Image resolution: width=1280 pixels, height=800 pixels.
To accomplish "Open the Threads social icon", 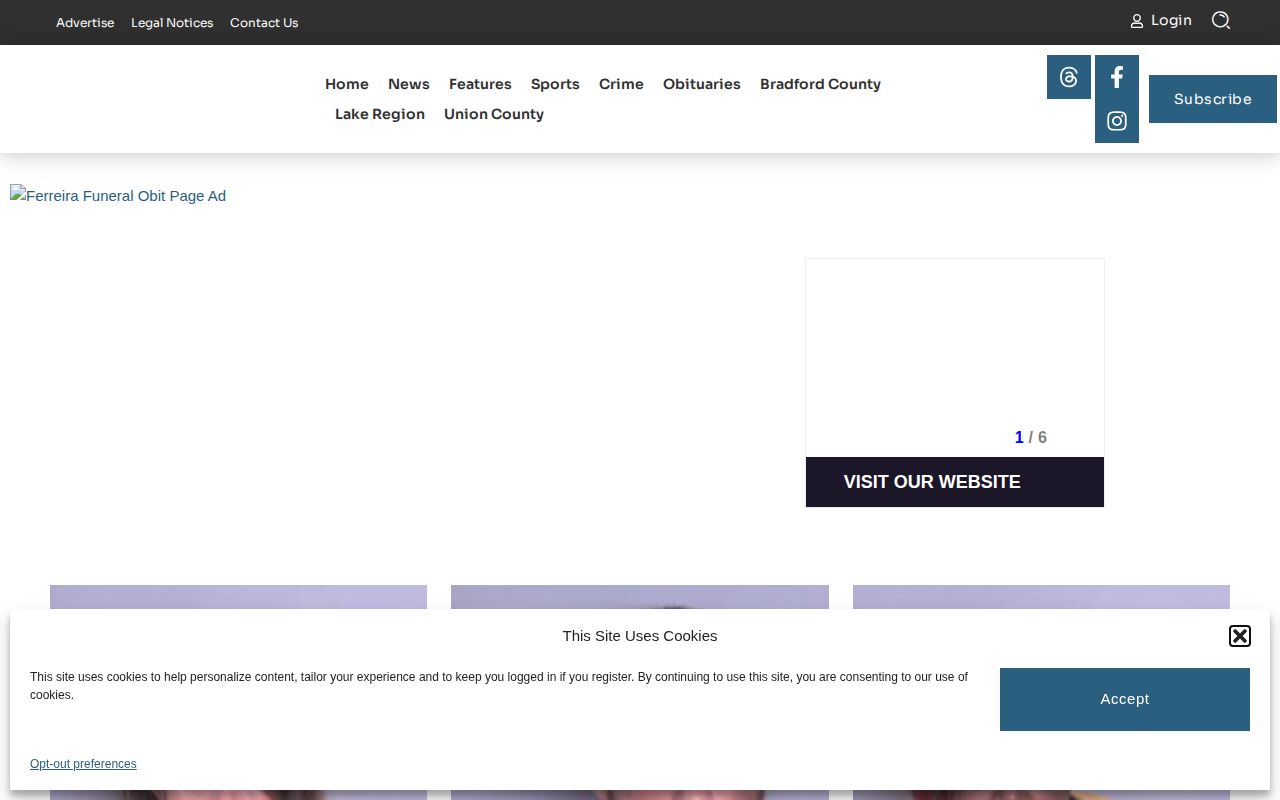I will 1069,77.
